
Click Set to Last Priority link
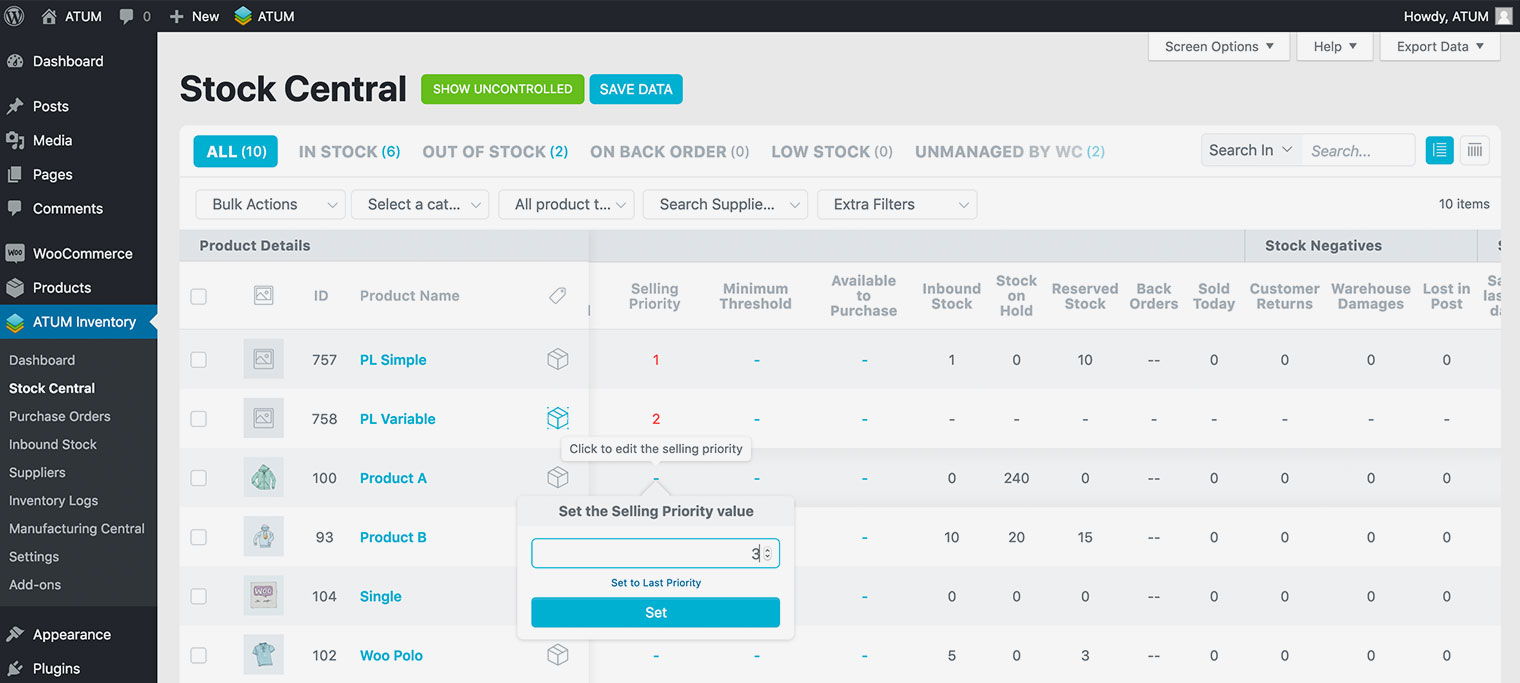pyautogui.click(x=656, y=582)
